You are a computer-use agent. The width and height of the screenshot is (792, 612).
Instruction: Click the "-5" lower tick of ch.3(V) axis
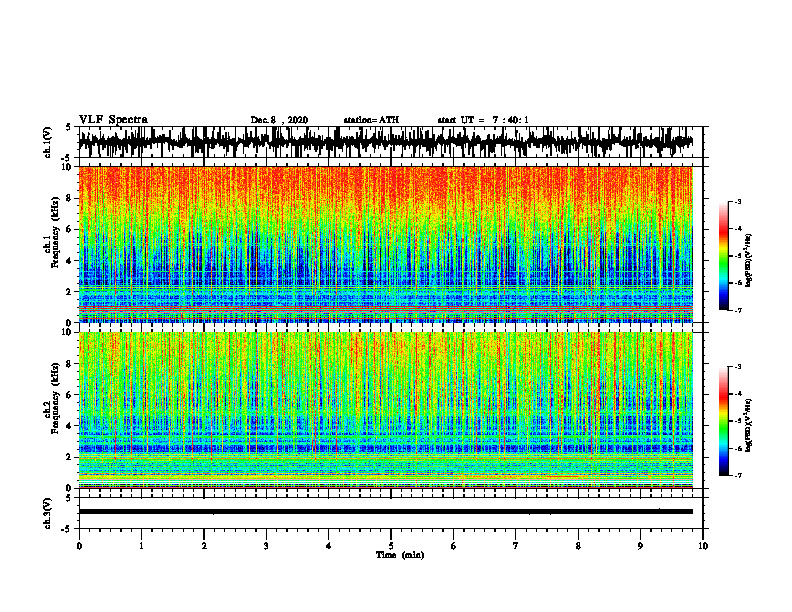pos(68,529)
